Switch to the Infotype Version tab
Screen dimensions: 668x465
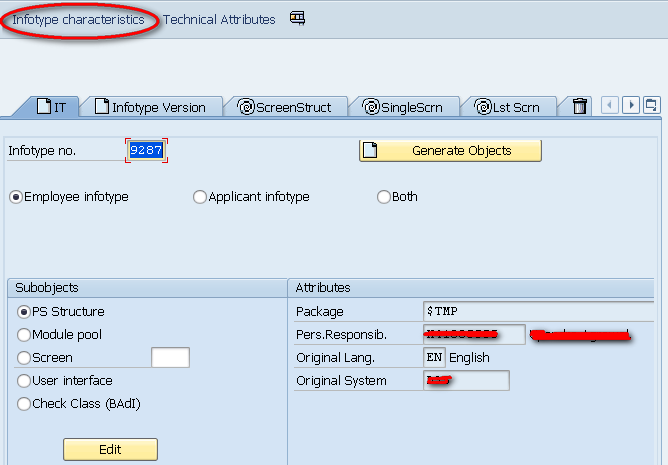150,107
